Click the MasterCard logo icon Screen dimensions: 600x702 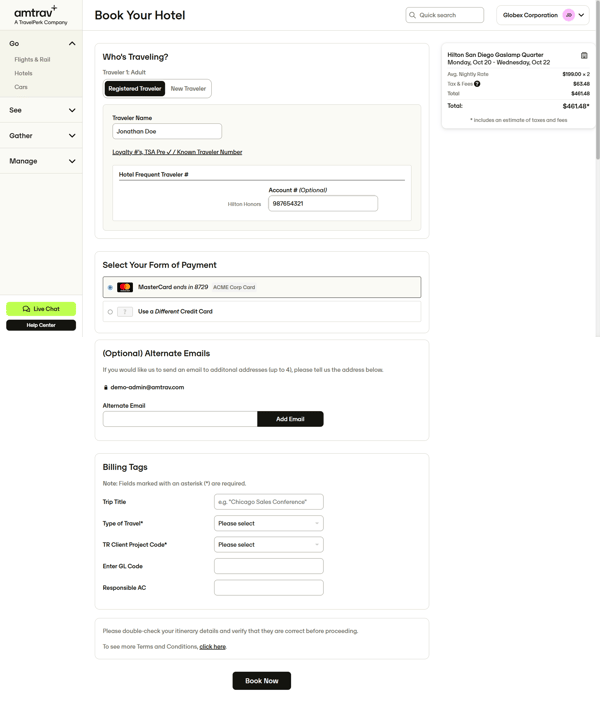point(125,287)
